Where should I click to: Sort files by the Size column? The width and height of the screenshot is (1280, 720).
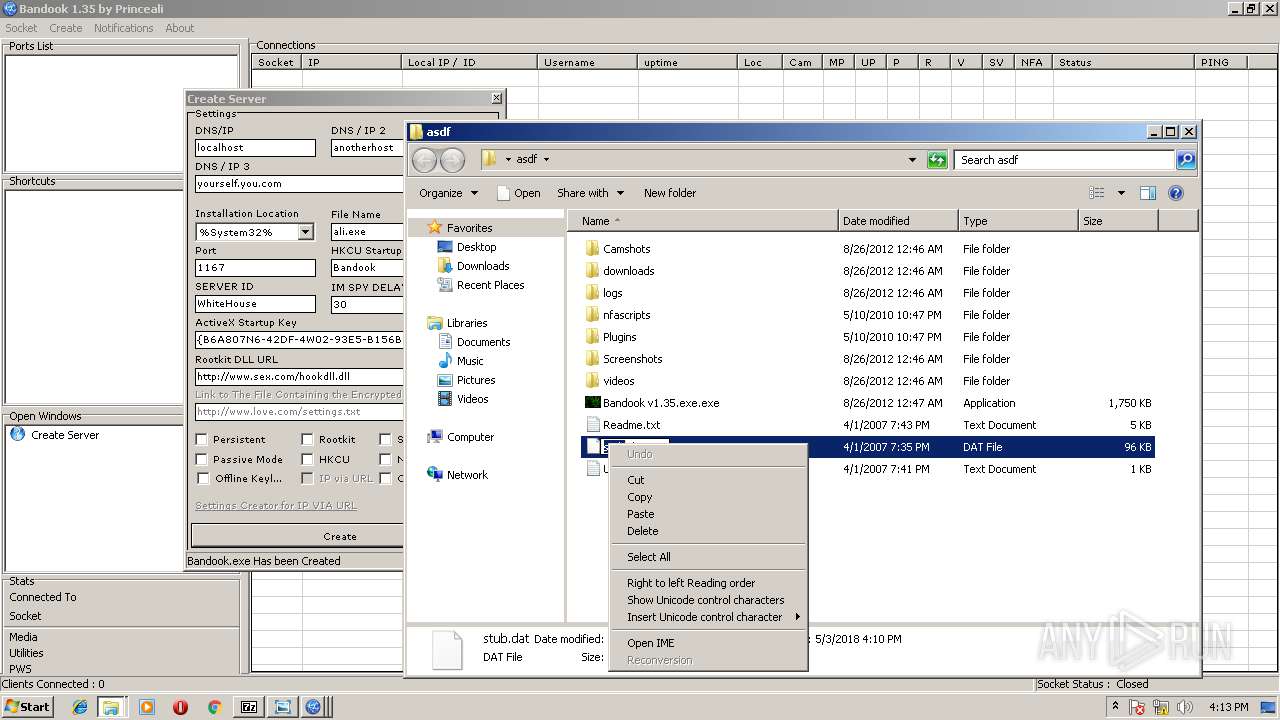(x=1117, y=221)
